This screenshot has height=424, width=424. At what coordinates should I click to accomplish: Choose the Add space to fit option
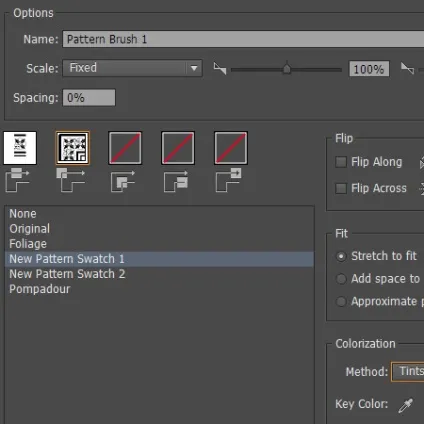[341, 279]
